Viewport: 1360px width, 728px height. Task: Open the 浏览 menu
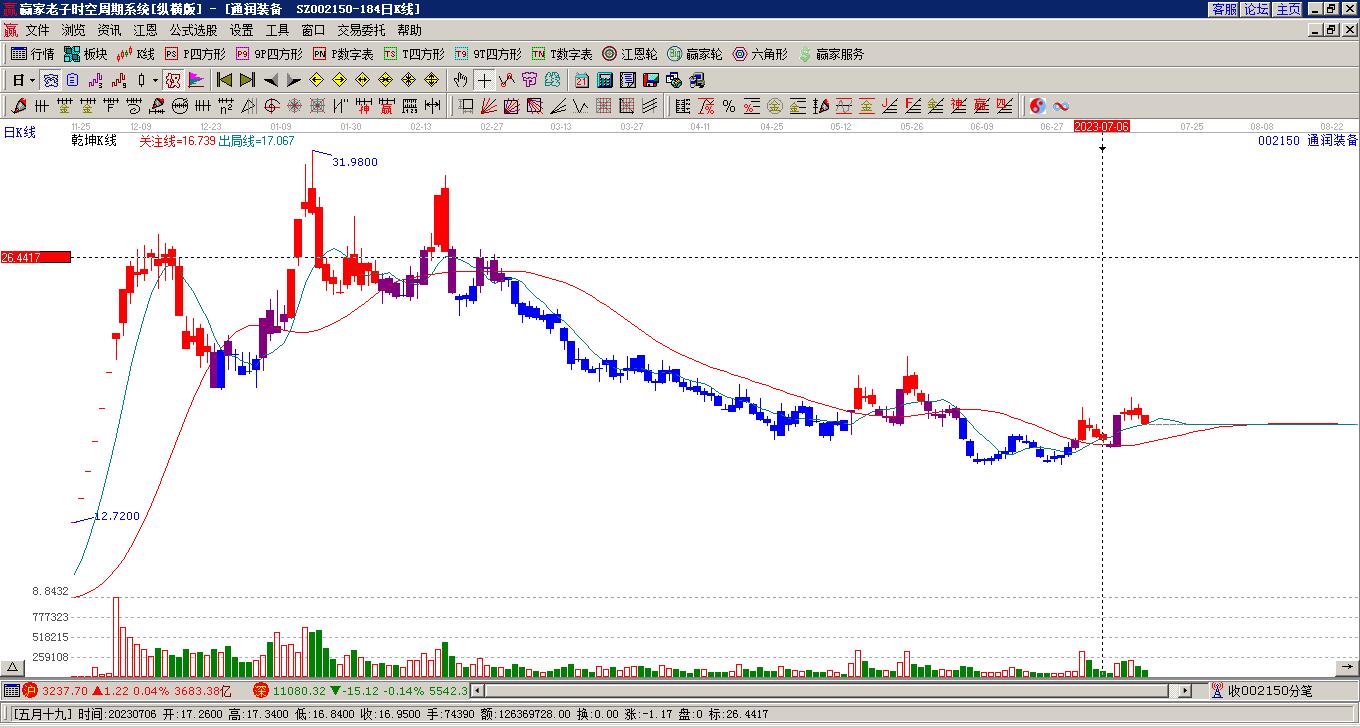tap(73, 31)
